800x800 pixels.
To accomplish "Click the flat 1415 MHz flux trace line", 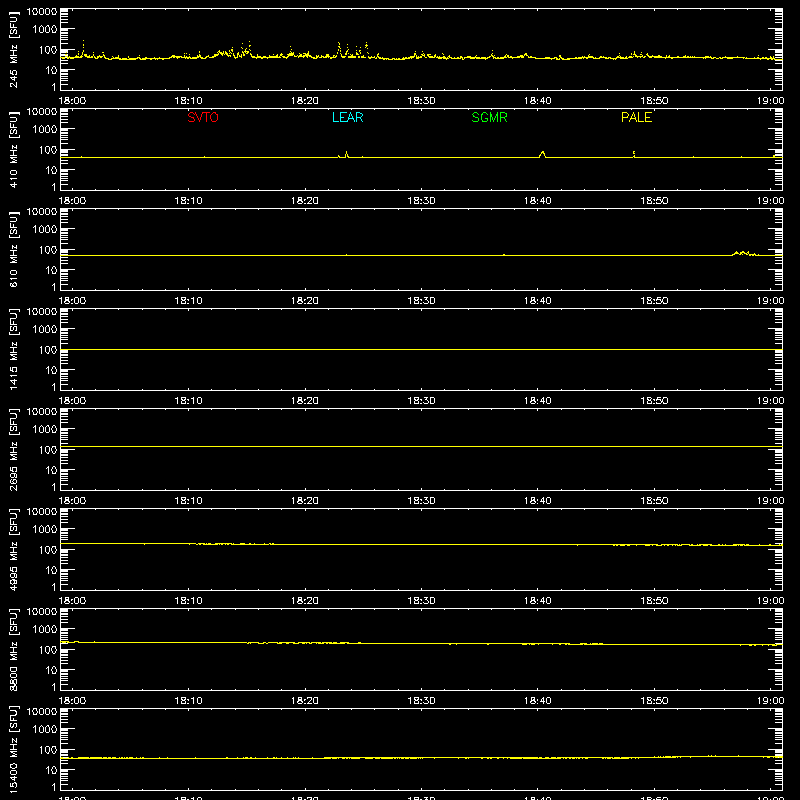I will coord(421,349).
